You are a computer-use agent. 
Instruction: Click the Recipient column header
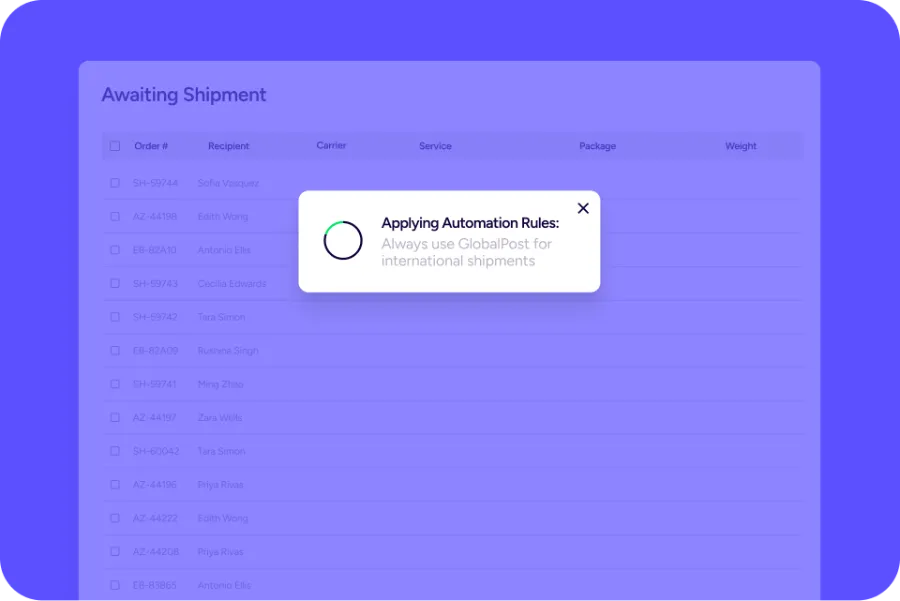point(228,146)
